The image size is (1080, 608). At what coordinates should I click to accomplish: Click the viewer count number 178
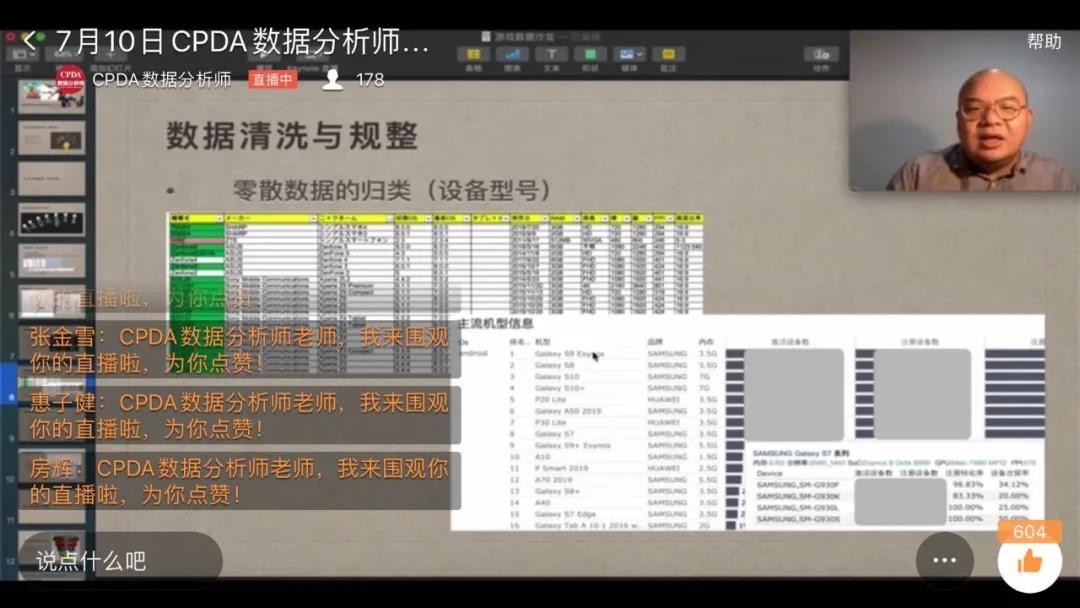[370, 80]
